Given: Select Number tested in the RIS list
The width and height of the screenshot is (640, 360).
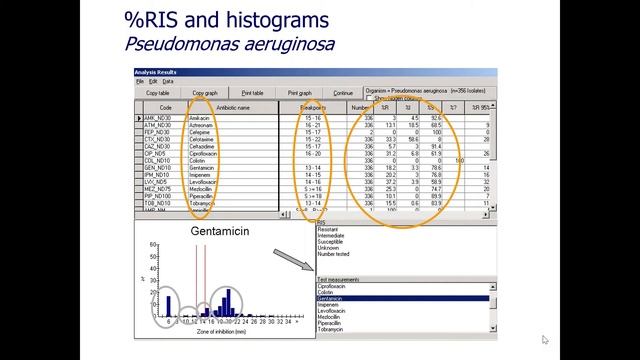Looking at the screenshot, I should coord(333,254).
